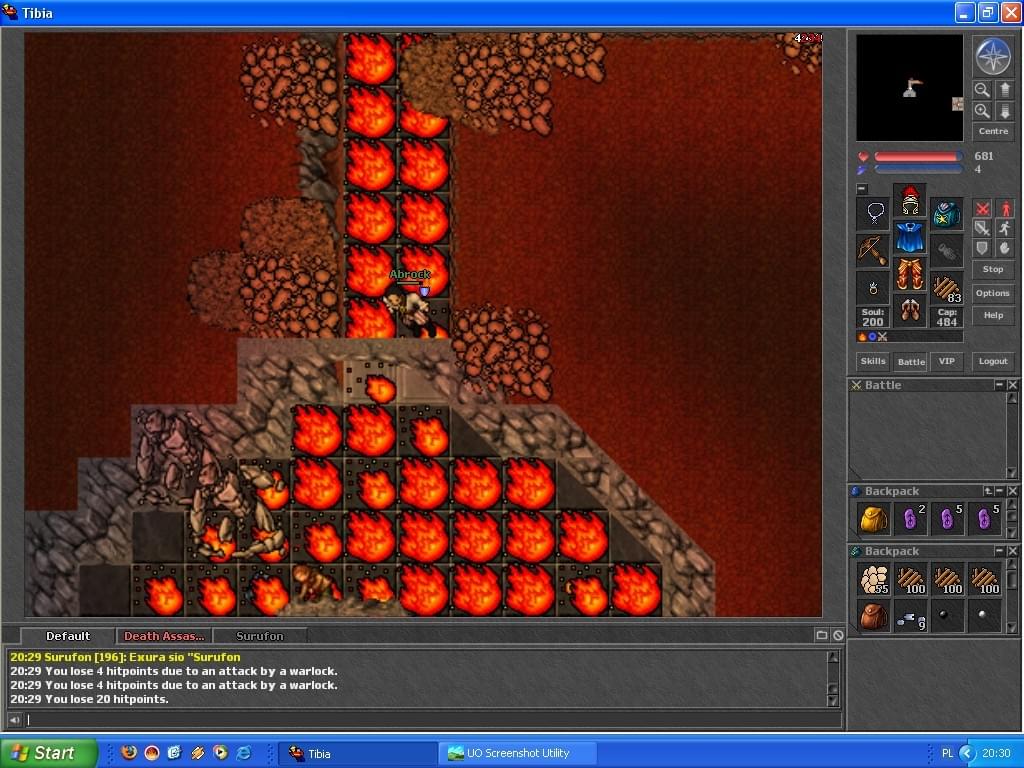The width and height of the screenshot is (1024, 768).
Task: Select the crossbow in the hand slot
Action: tap(873, 250)
